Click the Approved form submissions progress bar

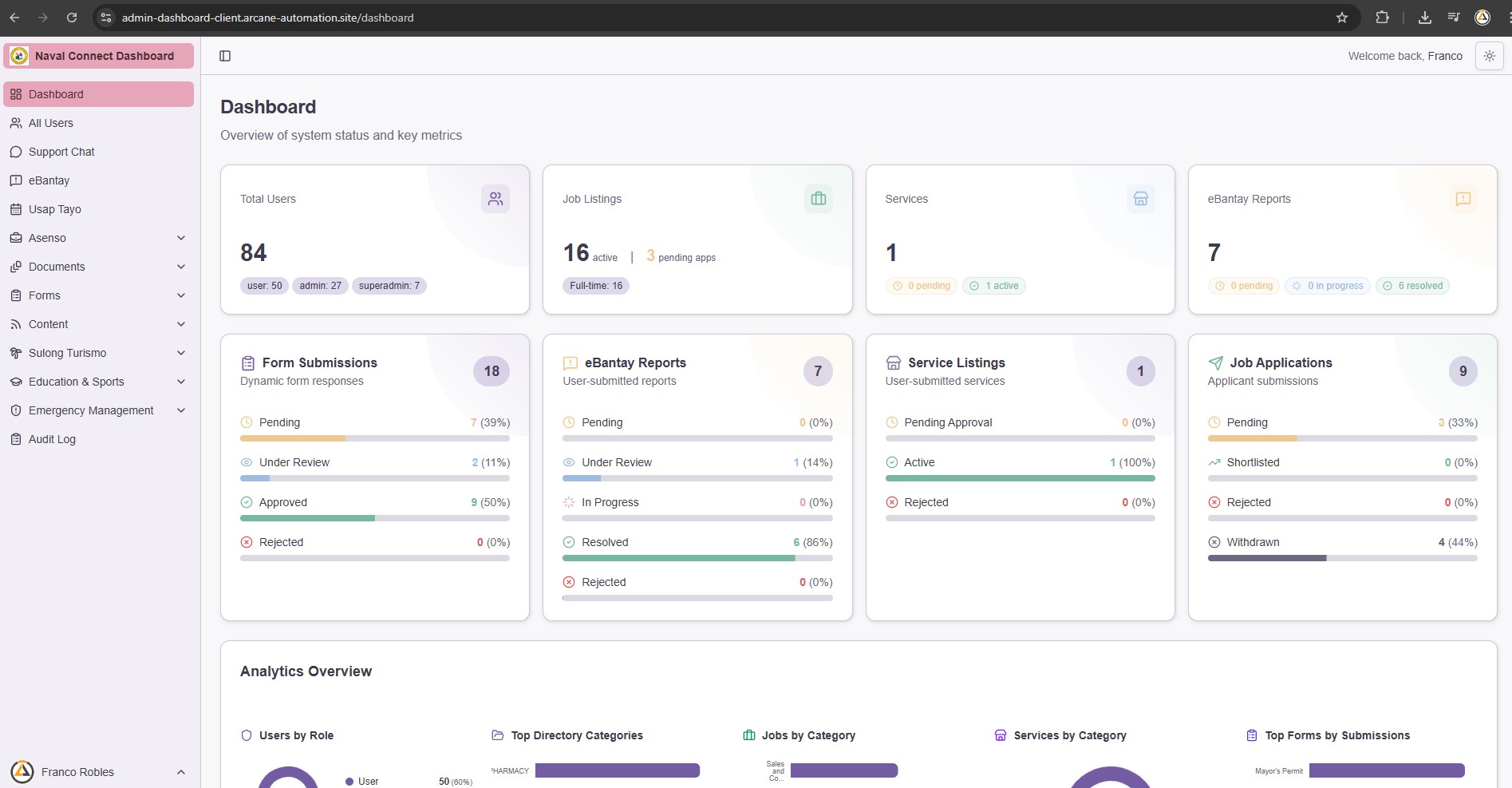click(x=375, y=518)
